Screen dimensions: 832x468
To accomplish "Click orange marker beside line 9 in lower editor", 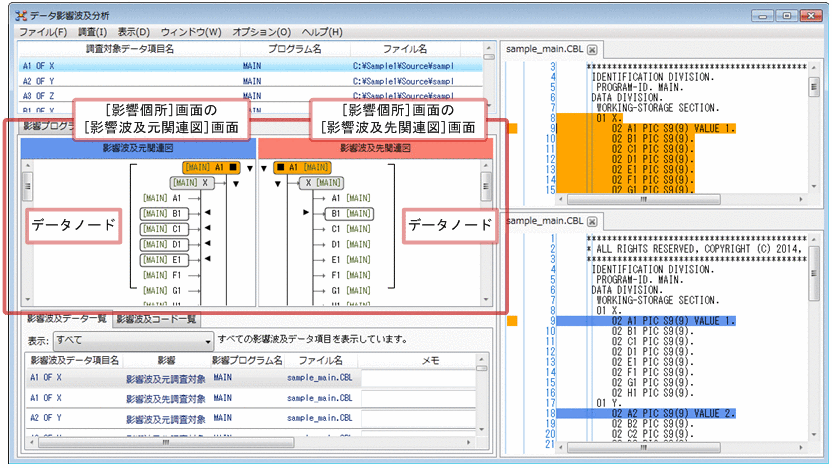I will point(512,320).
